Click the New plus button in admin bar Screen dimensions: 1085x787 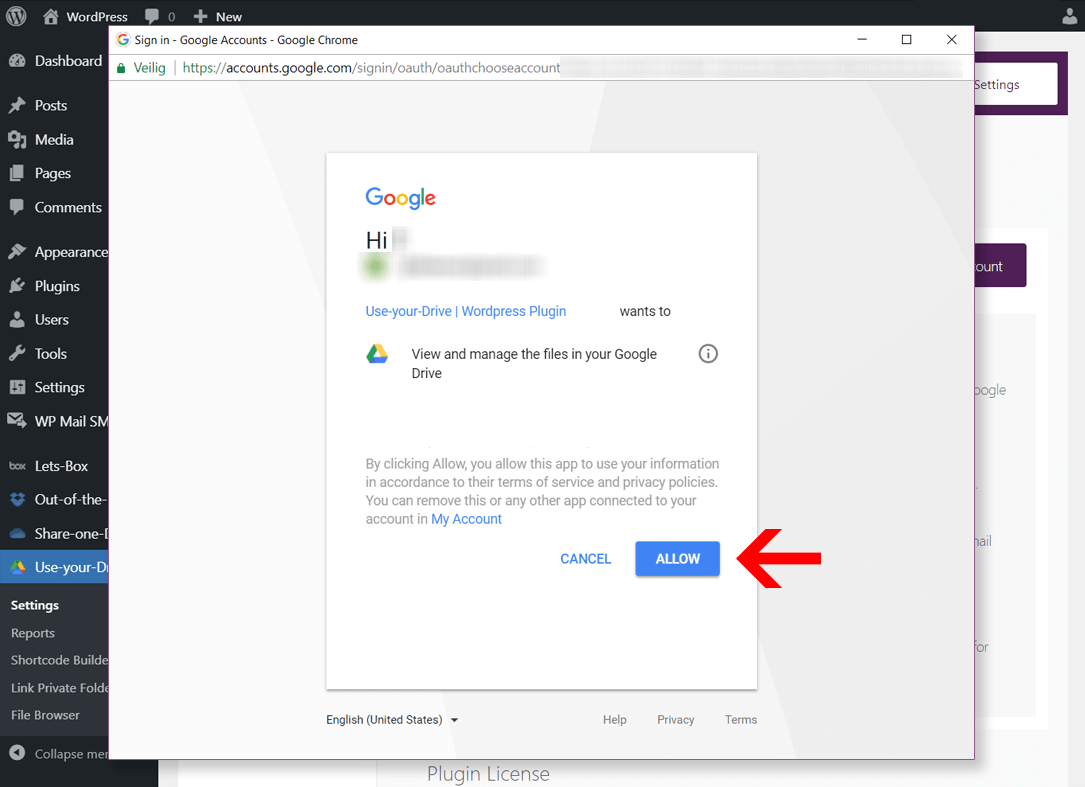pos(217,17)
